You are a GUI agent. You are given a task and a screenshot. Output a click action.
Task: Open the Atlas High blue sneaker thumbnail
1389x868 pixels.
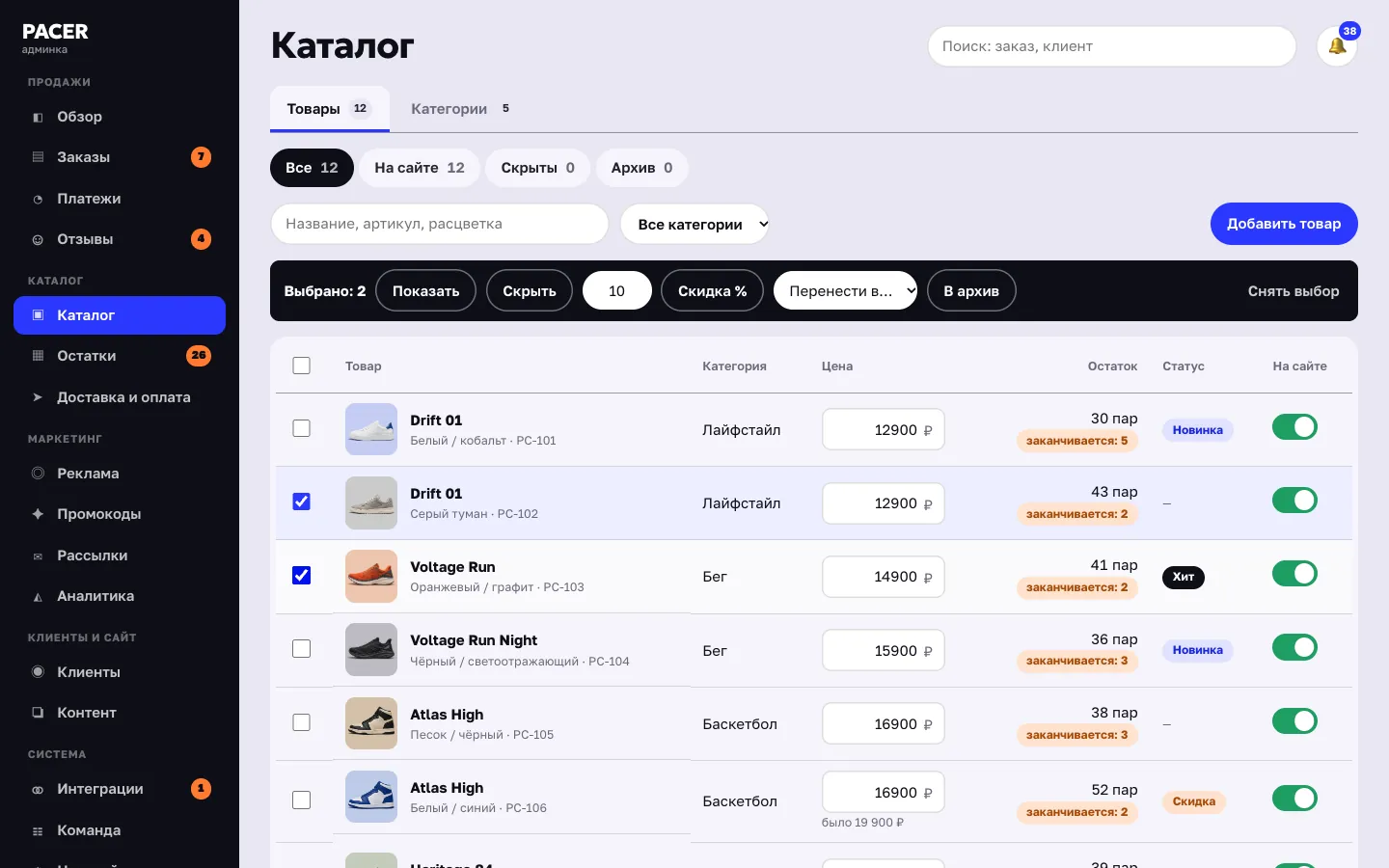coord(371,797)
